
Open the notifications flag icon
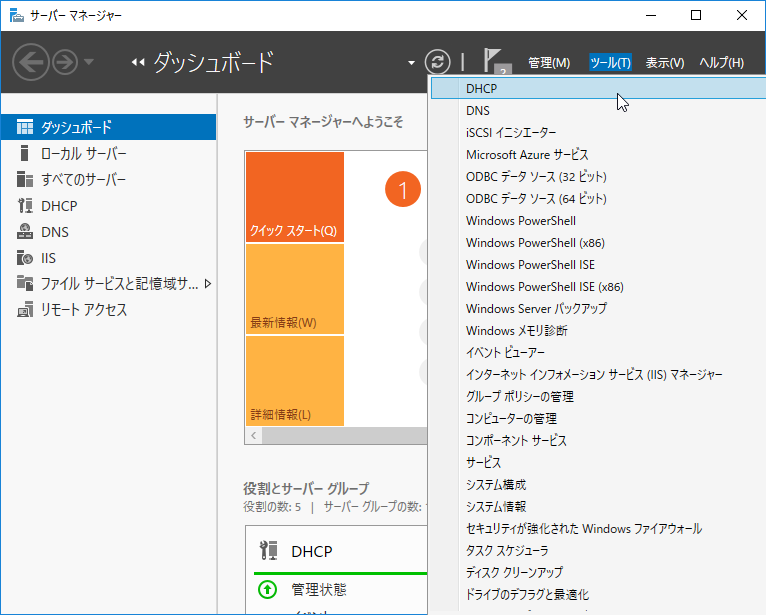click(496, 62)
